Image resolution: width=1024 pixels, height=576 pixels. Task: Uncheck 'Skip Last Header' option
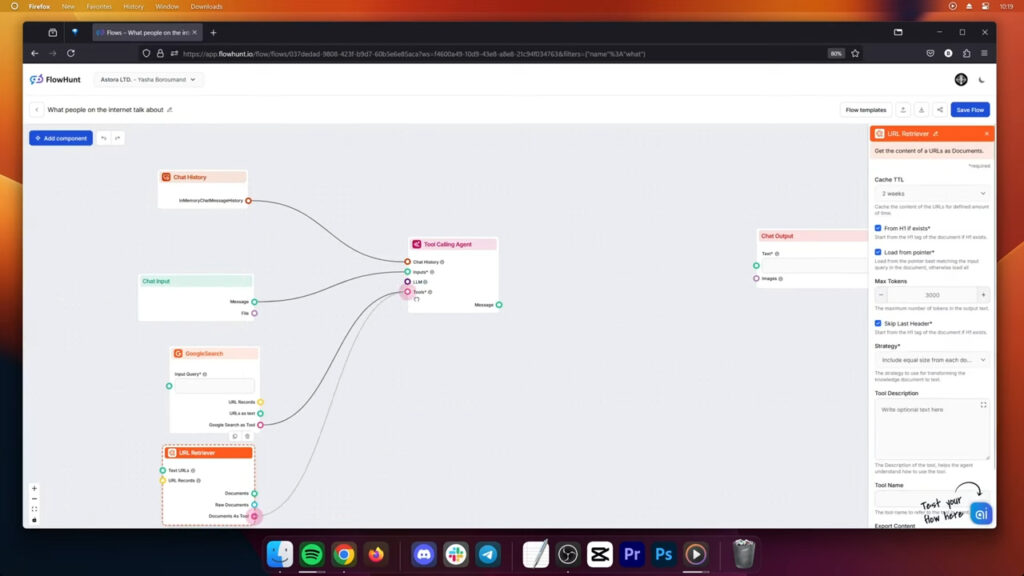877,325
